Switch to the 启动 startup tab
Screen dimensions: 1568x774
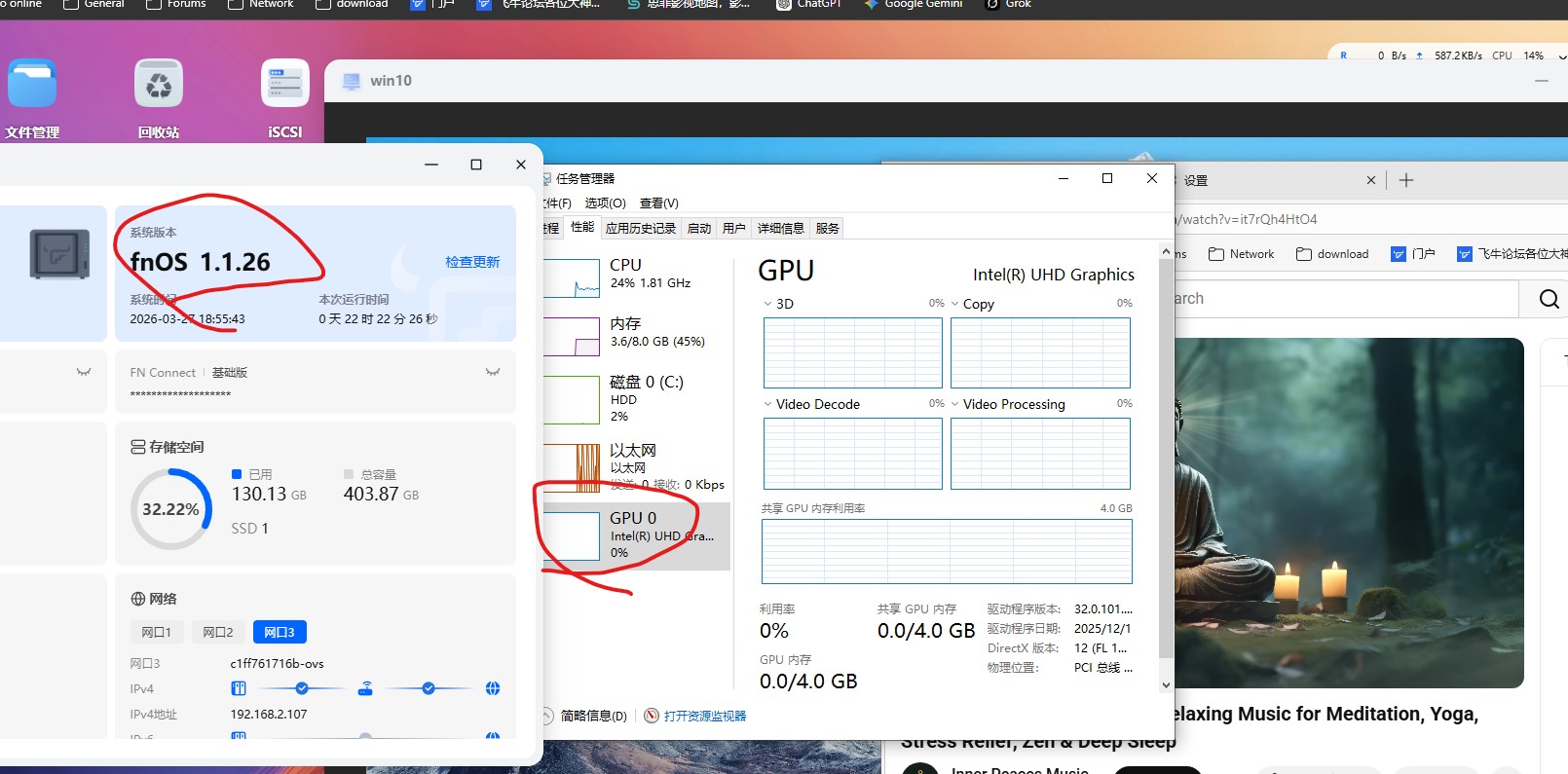pos(699,228)
